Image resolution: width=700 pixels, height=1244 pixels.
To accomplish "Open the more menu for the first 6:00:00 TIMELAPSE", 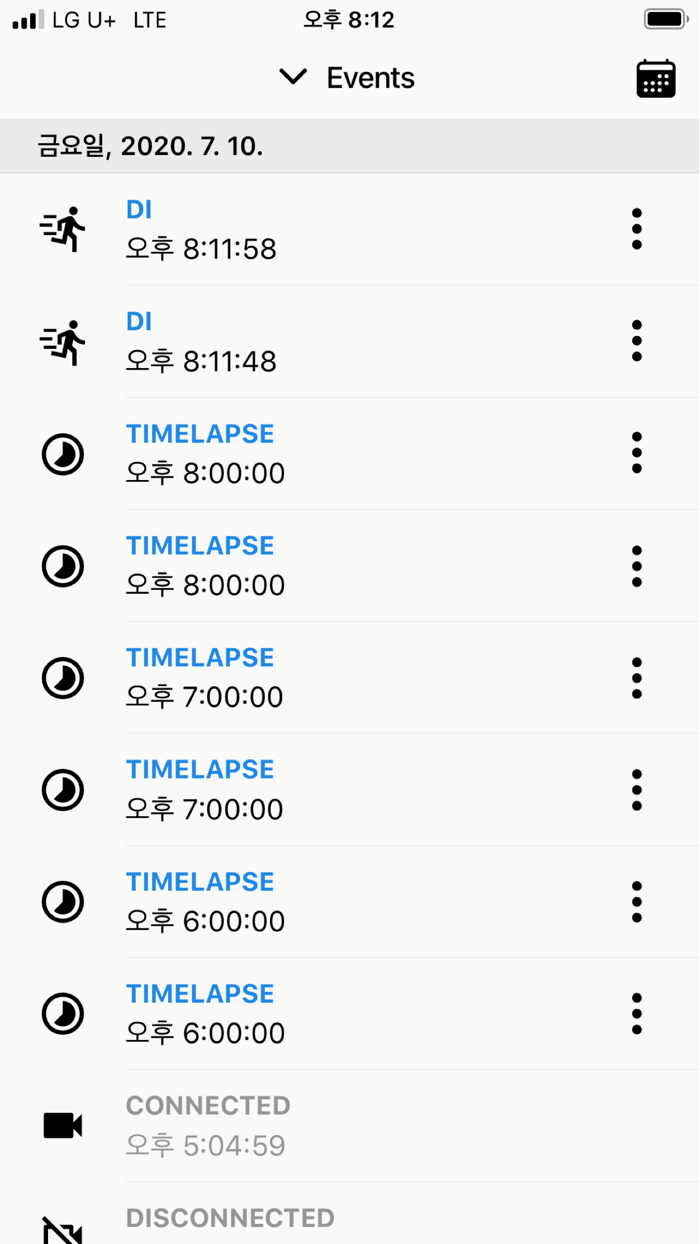I will point(637,902).
